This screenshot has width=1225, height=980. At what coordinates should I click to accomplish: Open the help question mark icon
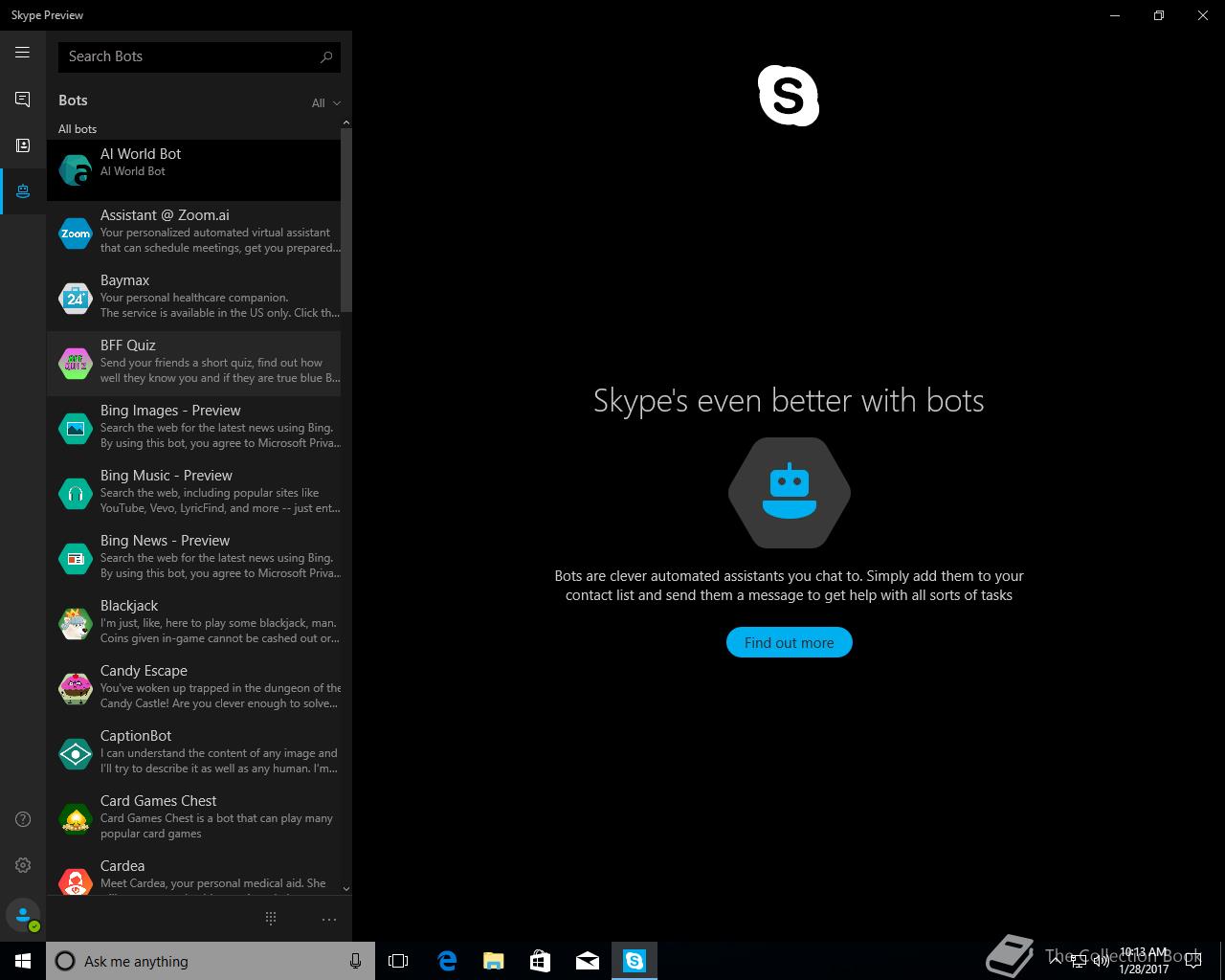point(23,819)
